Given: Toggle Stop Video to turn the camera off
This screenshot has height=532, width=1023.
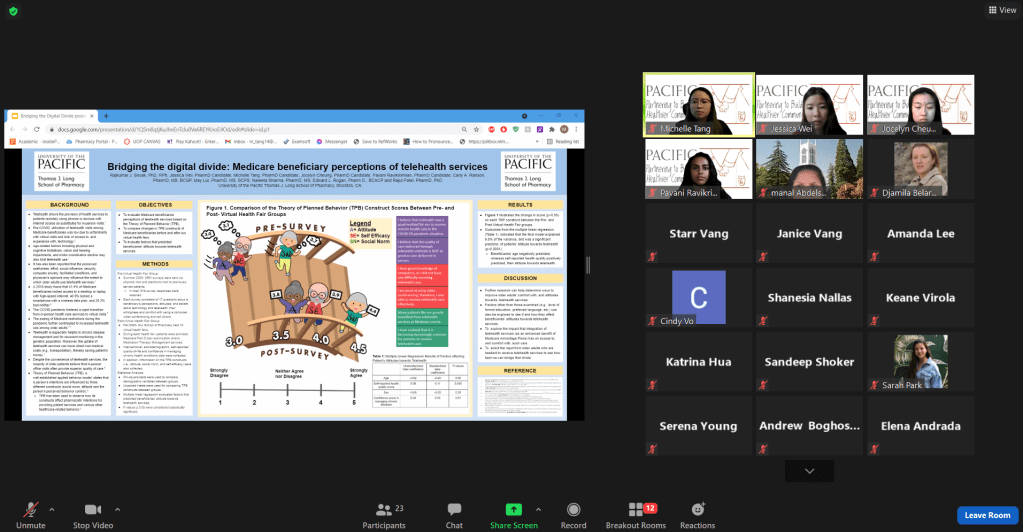Looking at the screenshot, I should (92, 513).
